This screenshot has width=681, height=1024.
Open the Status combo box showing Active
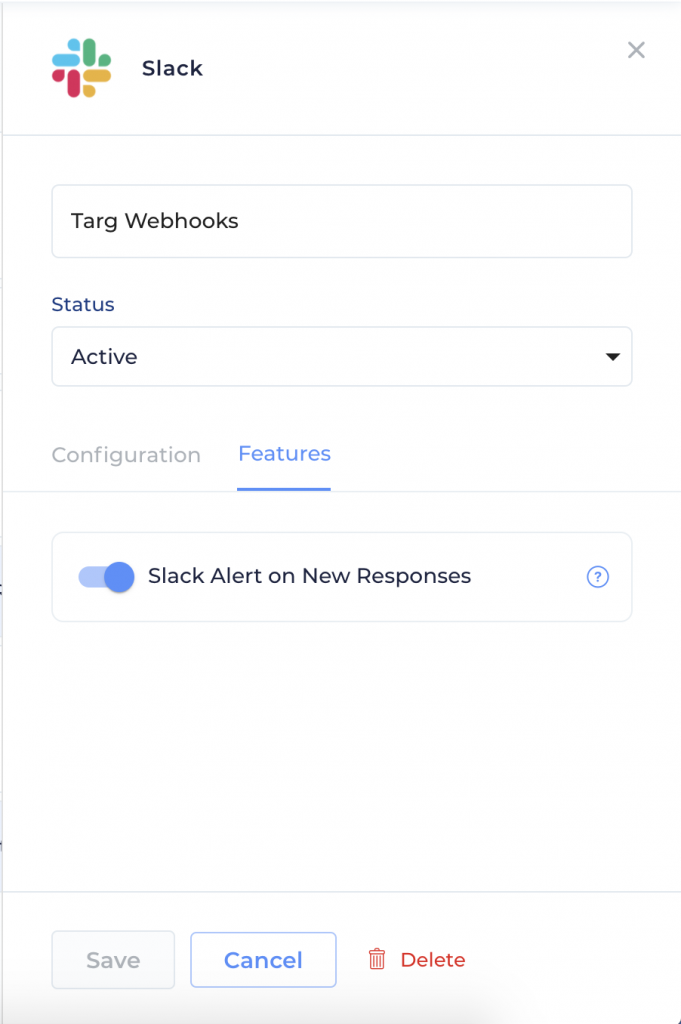click(x=341, y=357)
